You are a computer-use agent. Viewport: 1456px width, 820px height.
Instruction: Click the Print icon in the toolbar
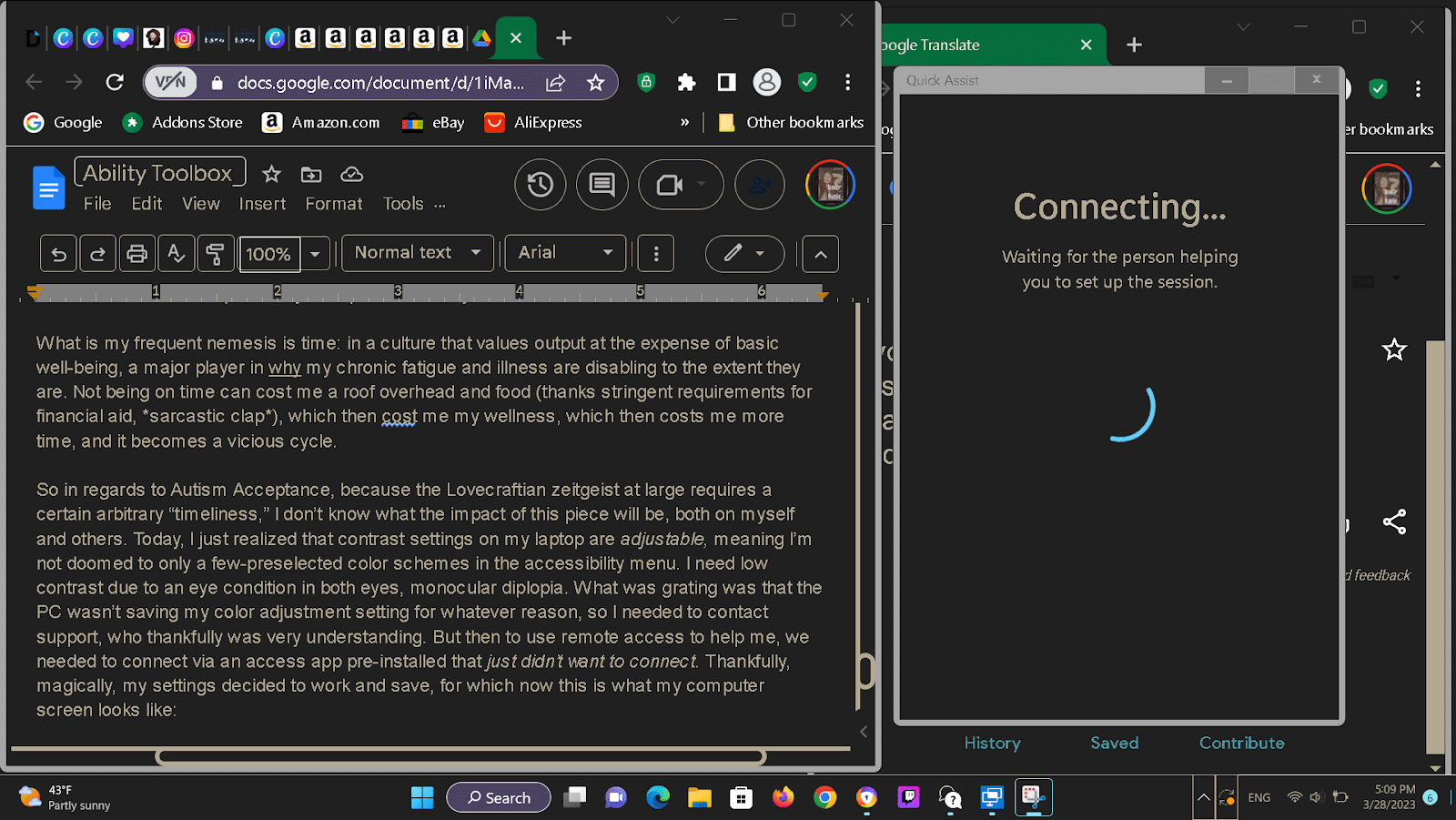tap(136, 253)
